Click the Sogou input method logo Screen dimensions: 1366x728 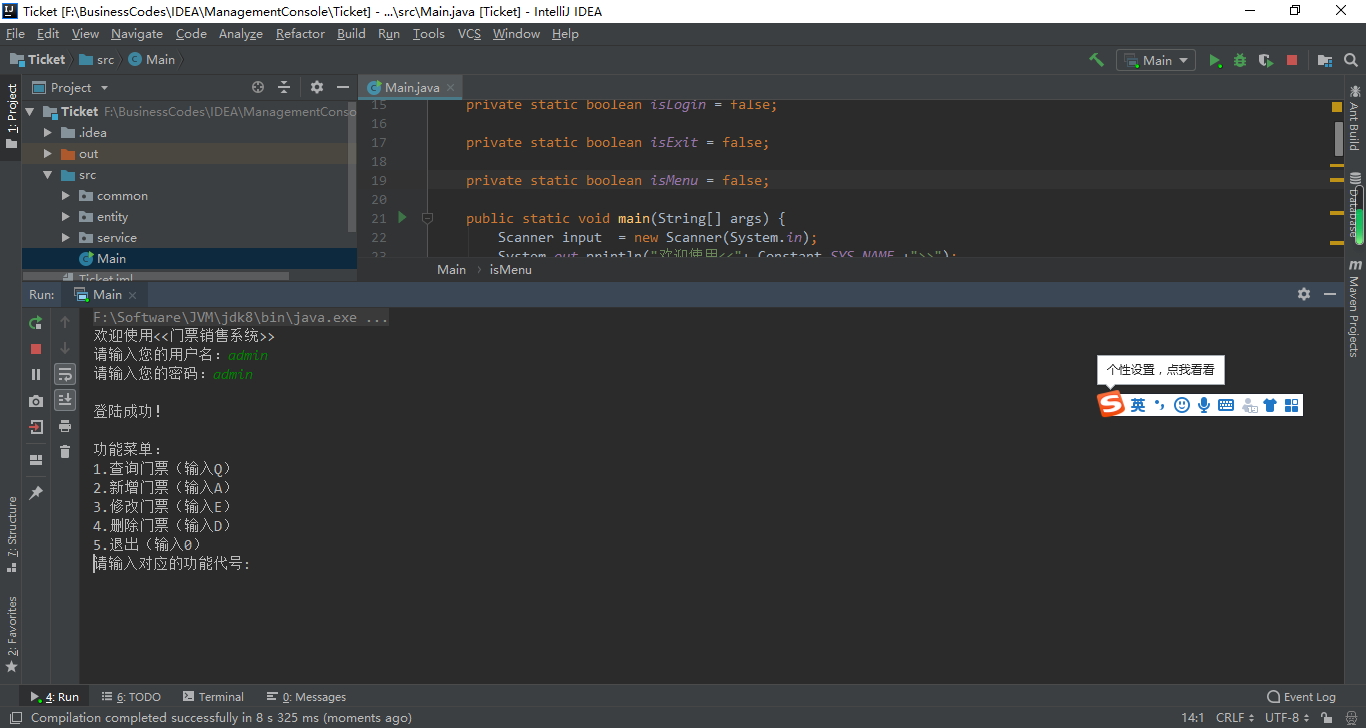pyautogui.click(x=1111, y=404)
